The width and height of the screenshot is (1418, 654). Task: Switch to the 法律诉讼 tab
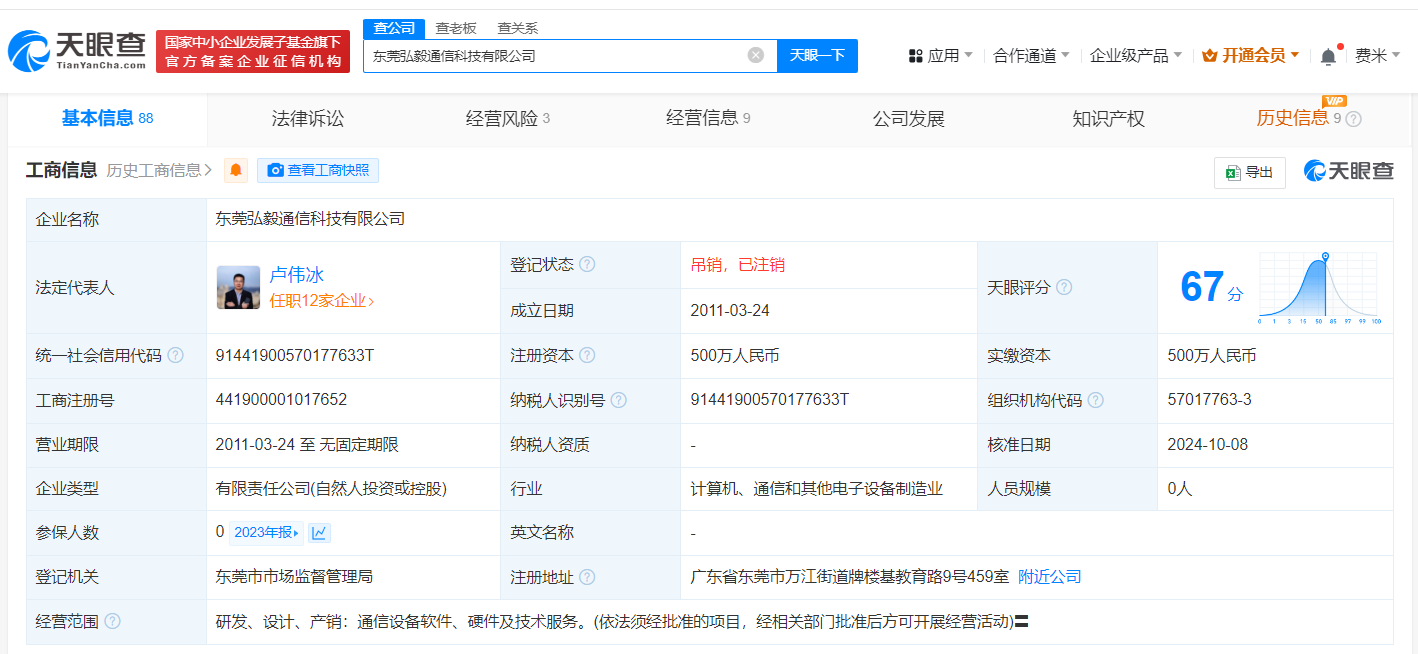[308, 119]
